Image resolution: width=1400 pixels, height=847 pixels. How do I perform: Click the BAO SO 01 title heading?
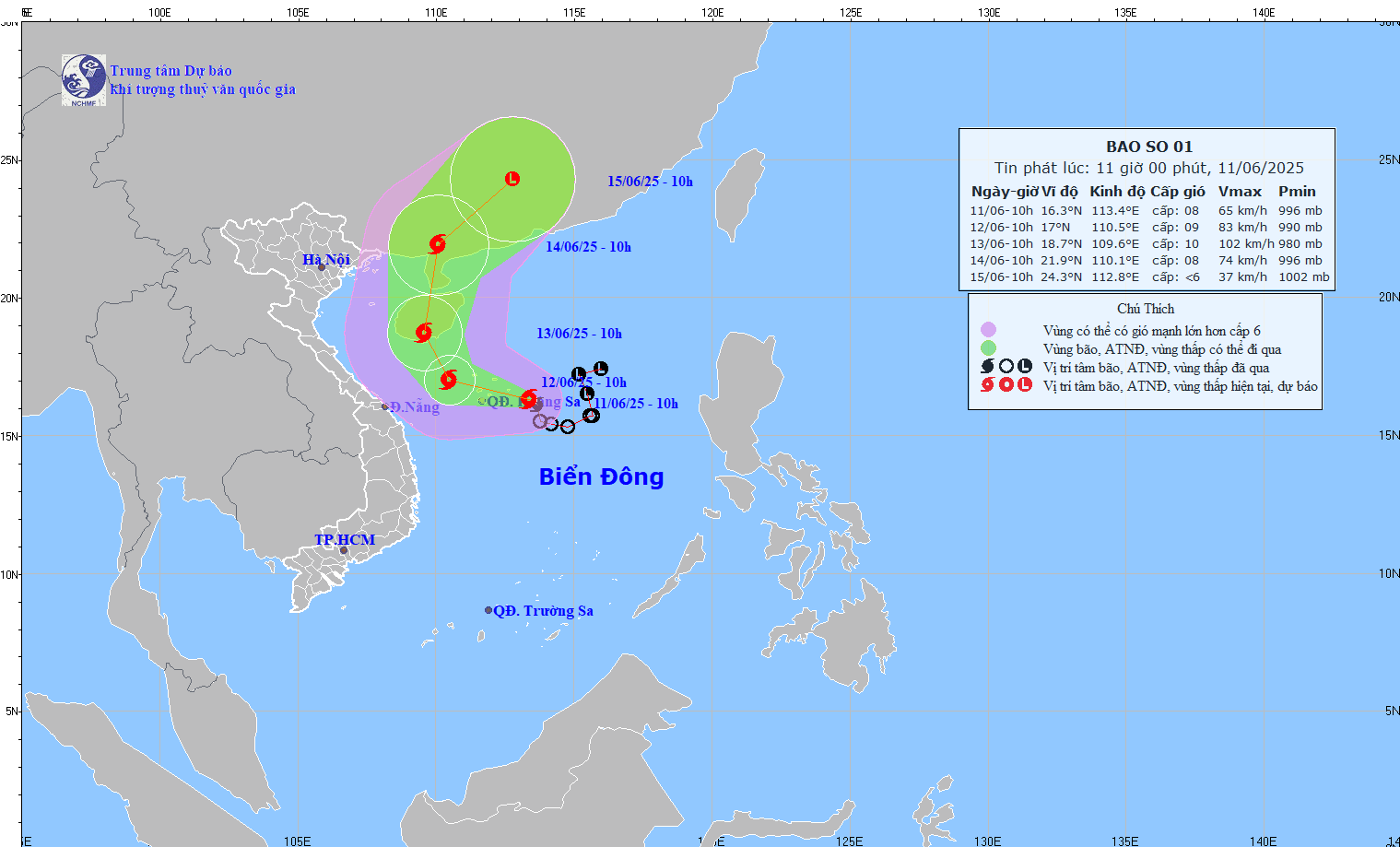point(1148,147)
